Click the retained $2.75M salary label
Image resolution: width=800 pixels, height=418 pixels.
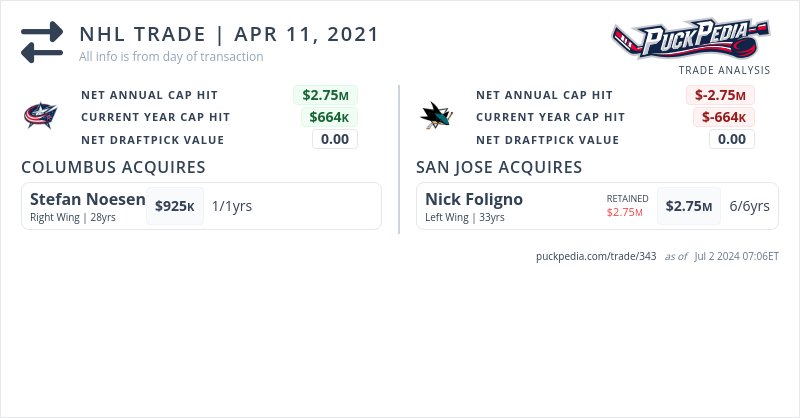(x=627, y=212)
